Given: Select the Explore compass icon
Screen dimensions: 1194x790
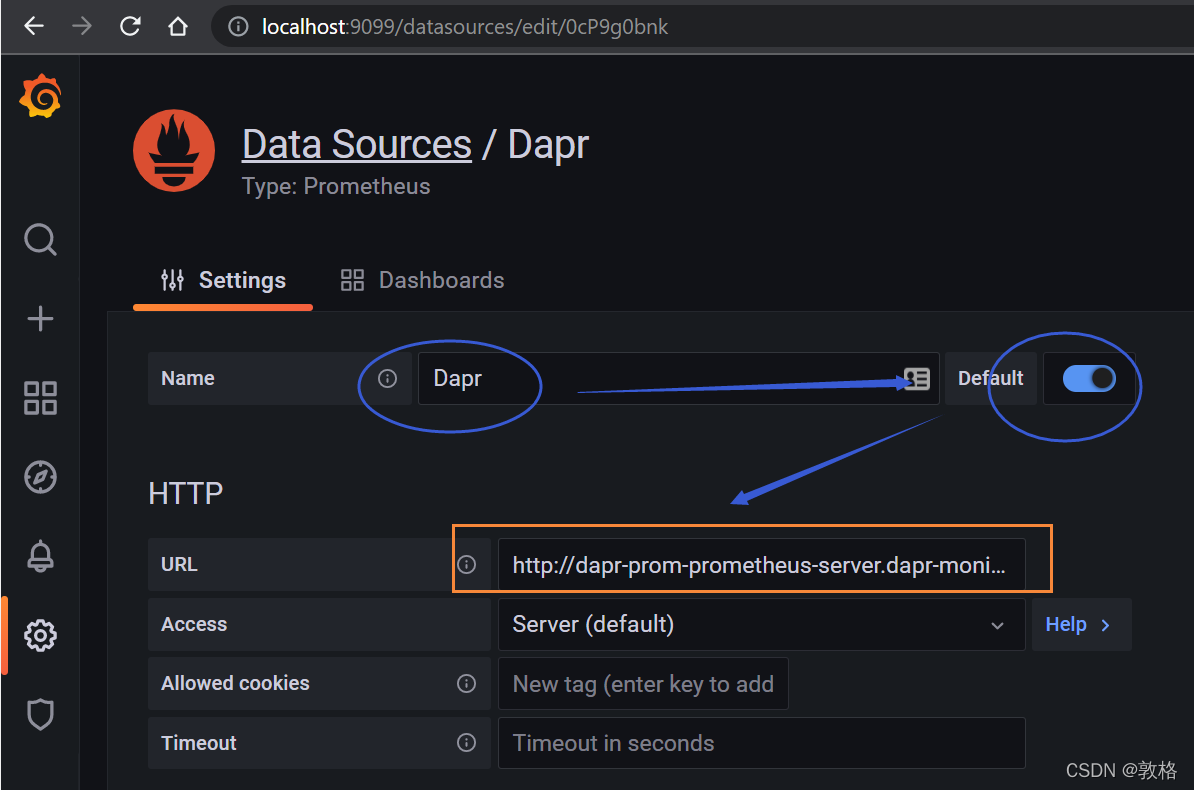Looking at the screenshot, I should click(x=40, y=477).
